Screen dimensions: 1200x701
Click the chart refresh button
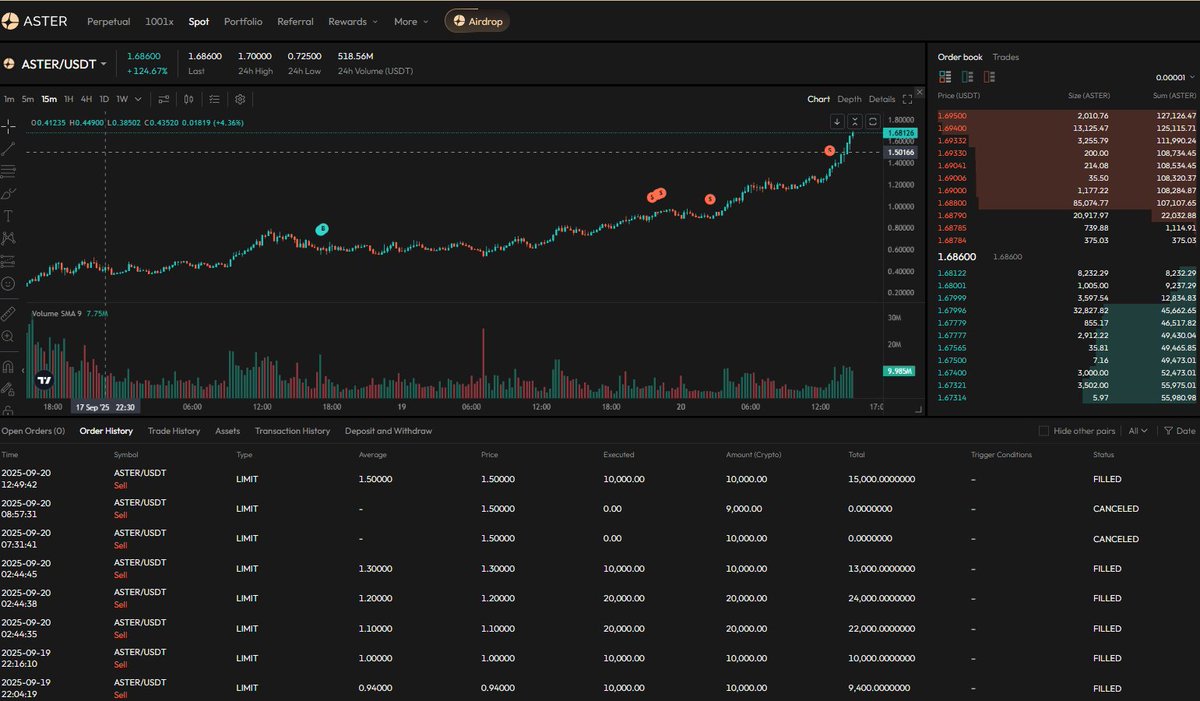pos(873,121)
